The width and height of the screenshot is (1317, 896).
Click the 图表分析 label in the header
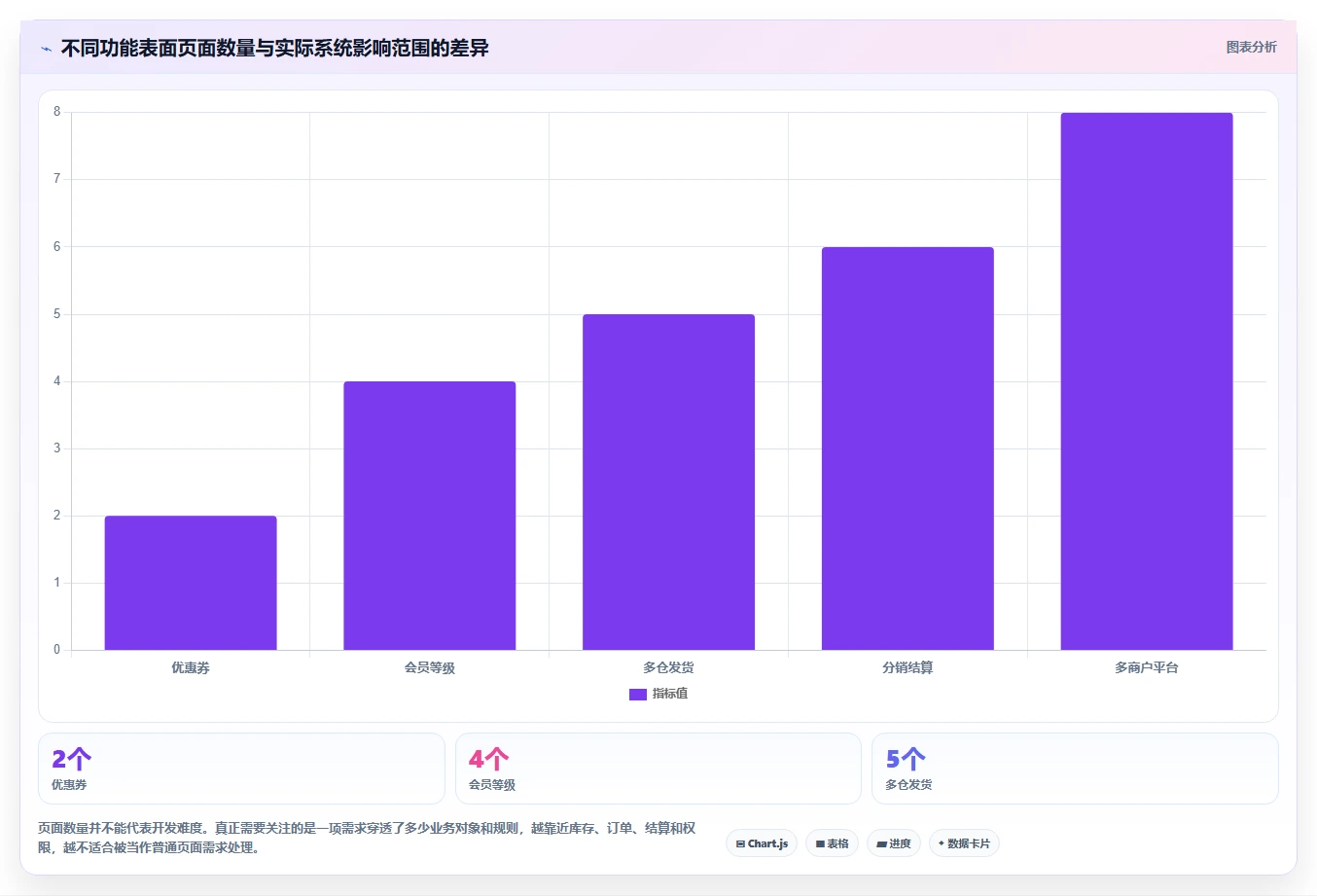pos(1251,47)
